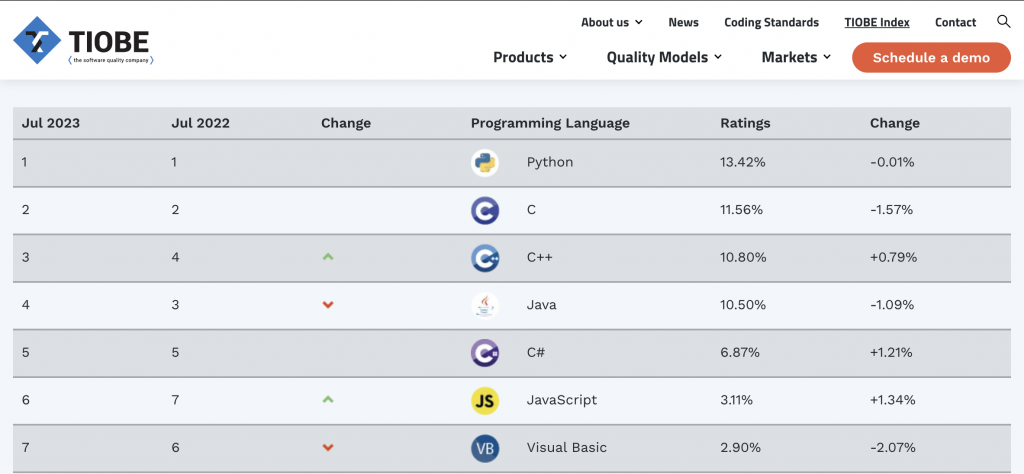
Task: Click the TIOBE logo in the header
Action: coord(82,41)
